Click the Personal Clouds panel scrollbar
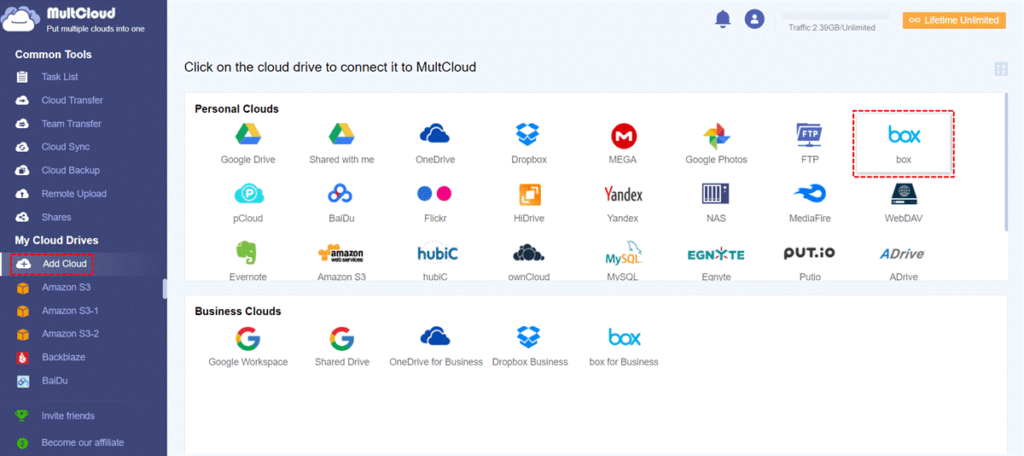 1006,161
